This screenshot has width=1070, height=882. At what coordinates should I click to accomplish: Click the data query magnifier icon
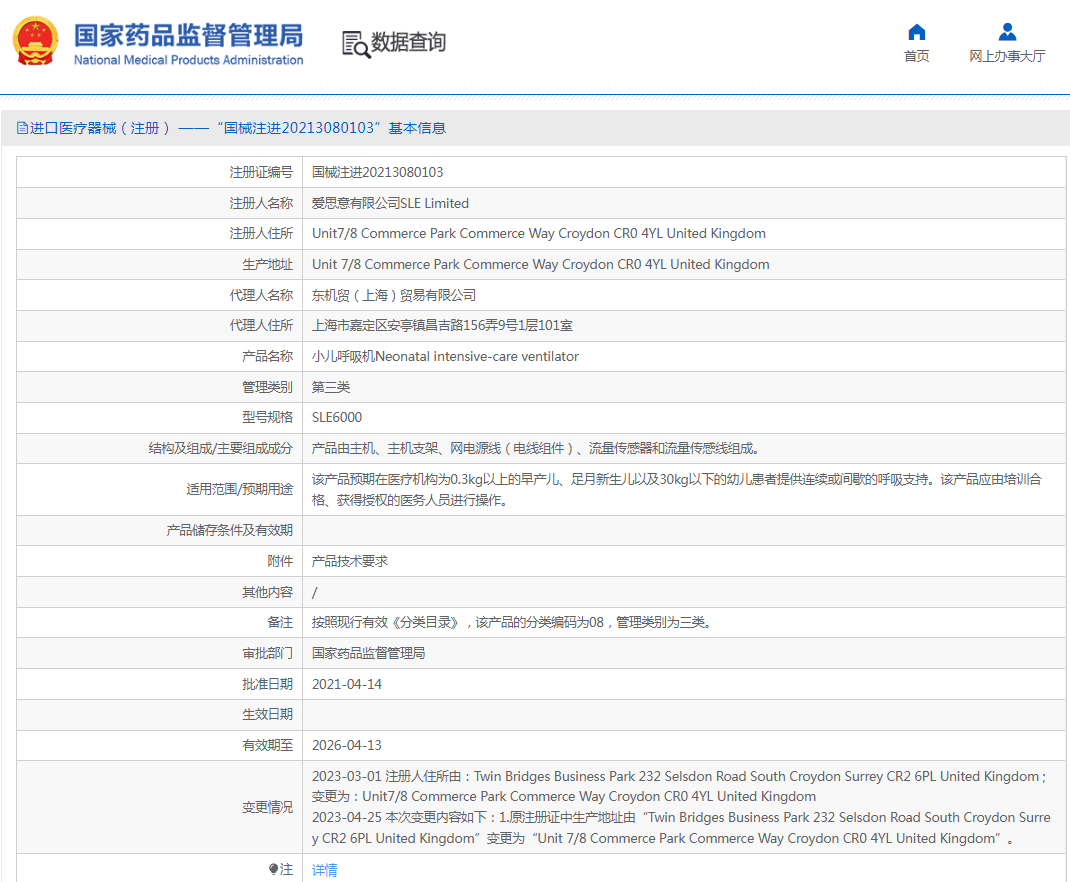click(x=355, y=43)
